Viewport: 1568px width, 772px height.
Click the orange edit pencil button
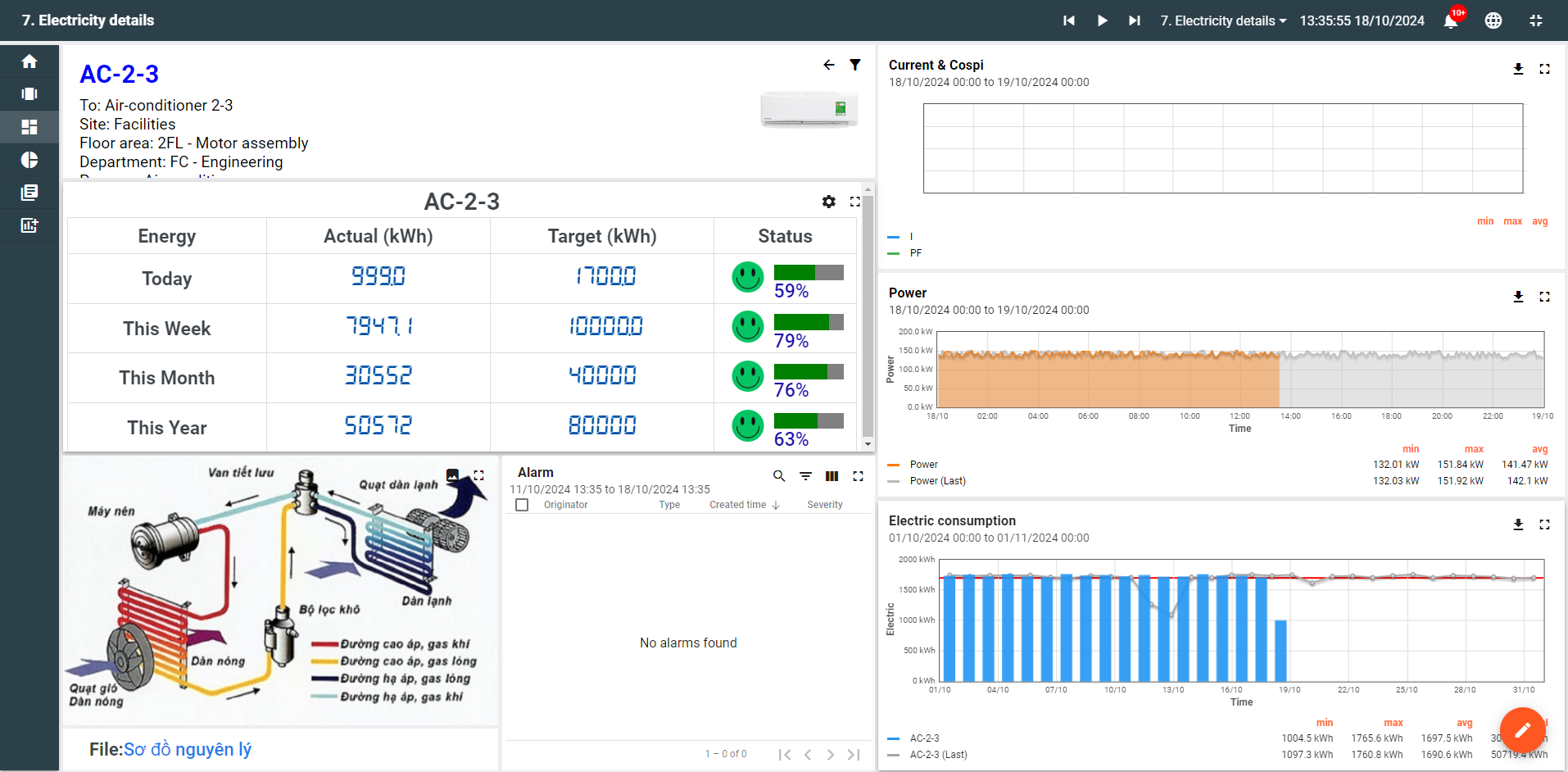[x=1522, y=729]
